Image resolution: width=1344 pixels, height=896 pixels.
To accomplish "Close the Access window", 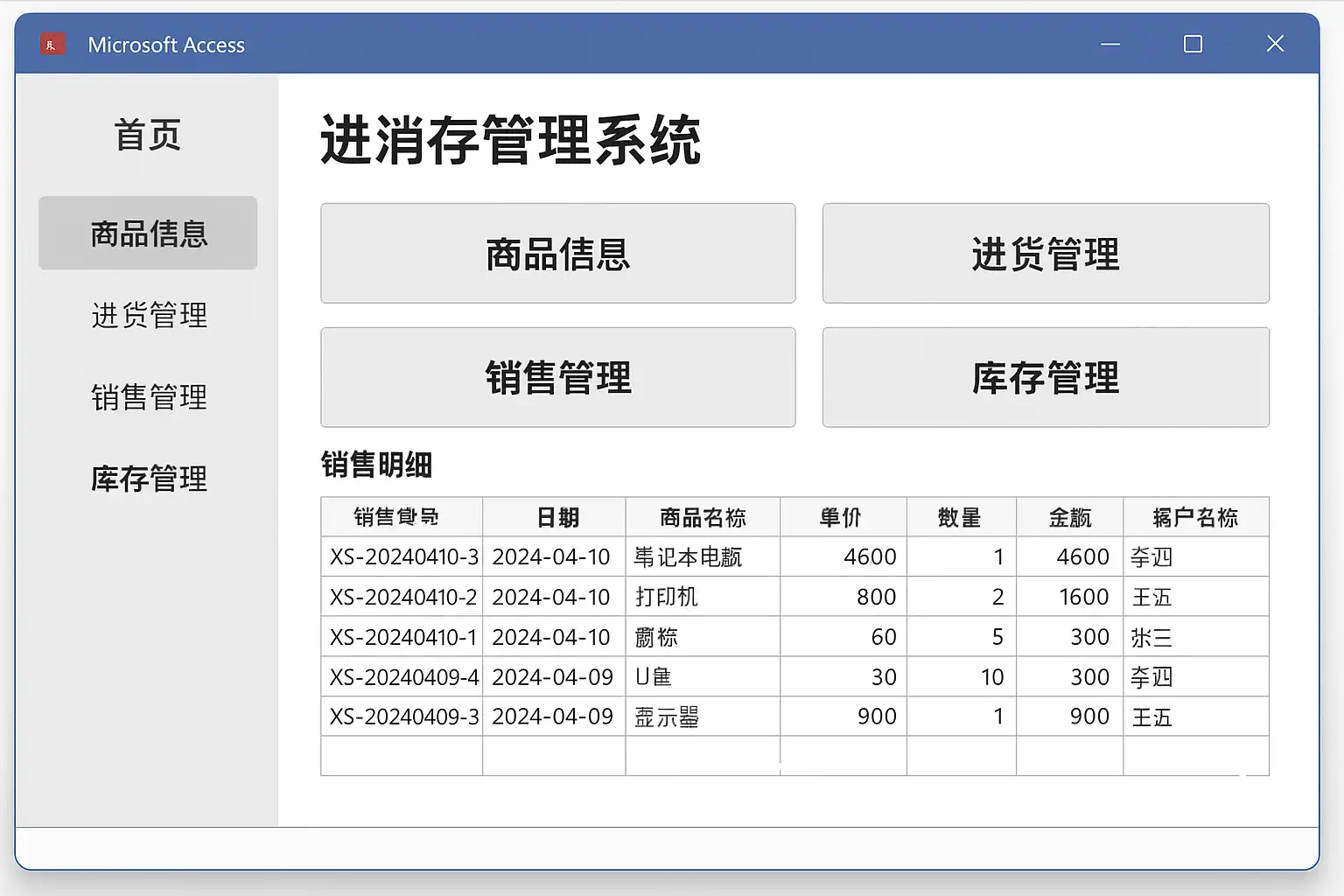I will pyautogui.click(x=1275, y=44).
